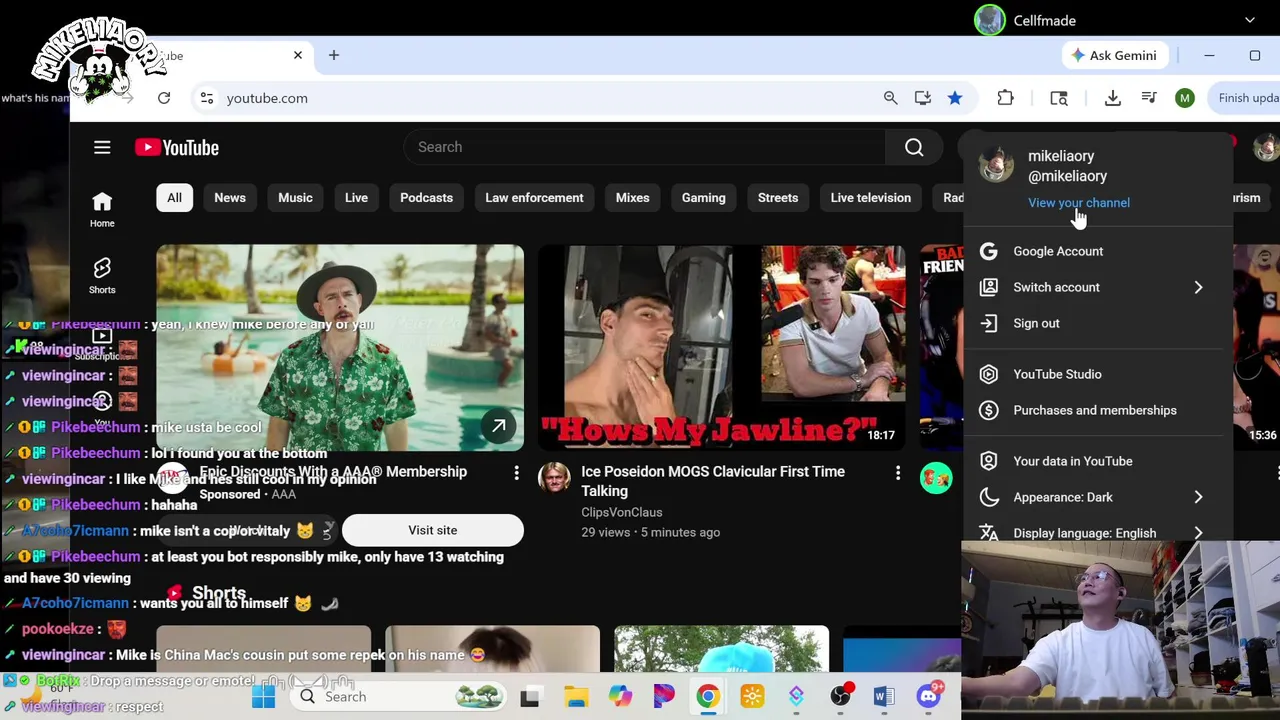Open Your data in YouTube
The image size is (1280, 720).
click(x=1097, y=462)
